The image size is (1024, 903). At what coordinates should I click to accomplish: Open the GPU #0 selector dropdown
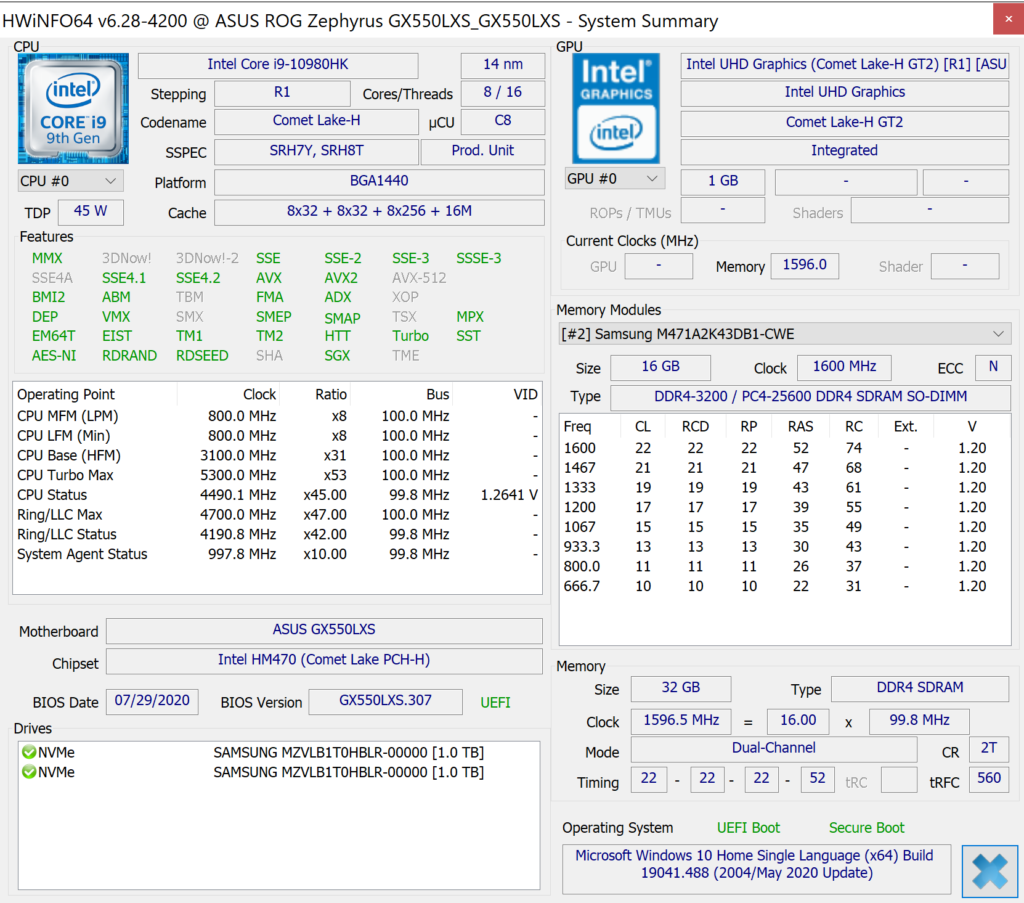614,179
